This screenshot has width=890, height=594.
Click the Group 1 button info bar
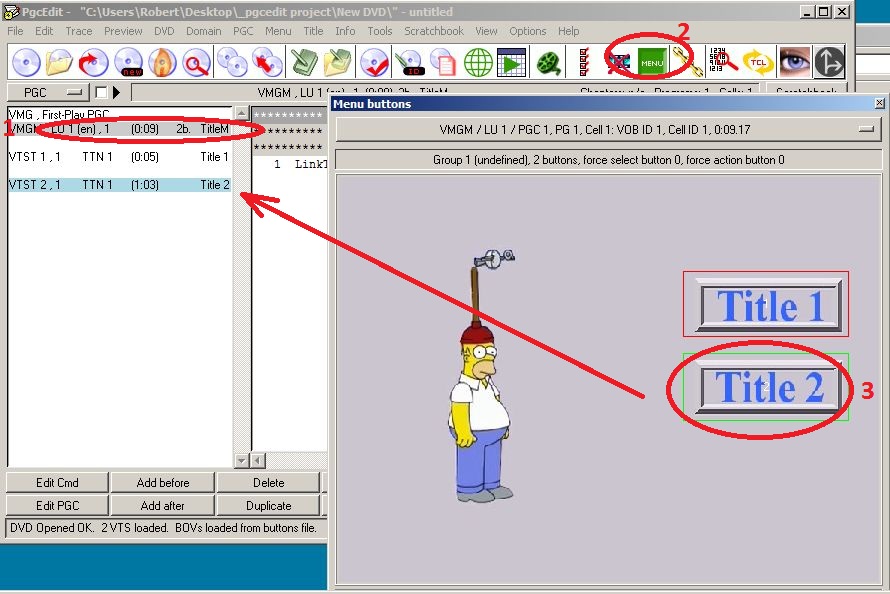(608, 160)
